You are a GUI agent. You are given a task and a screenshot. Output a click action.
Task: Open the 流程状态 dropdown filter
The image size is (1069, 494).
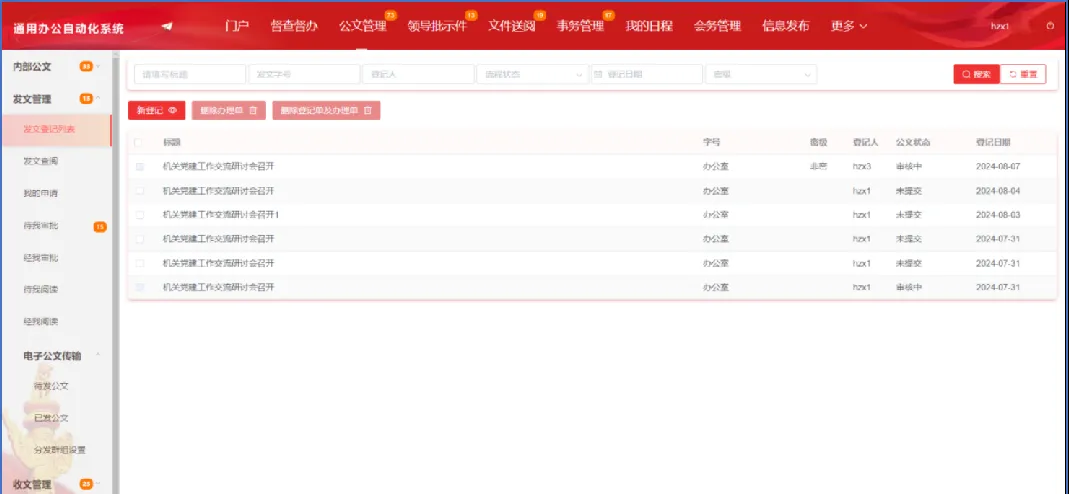click(x=532, y=74)
